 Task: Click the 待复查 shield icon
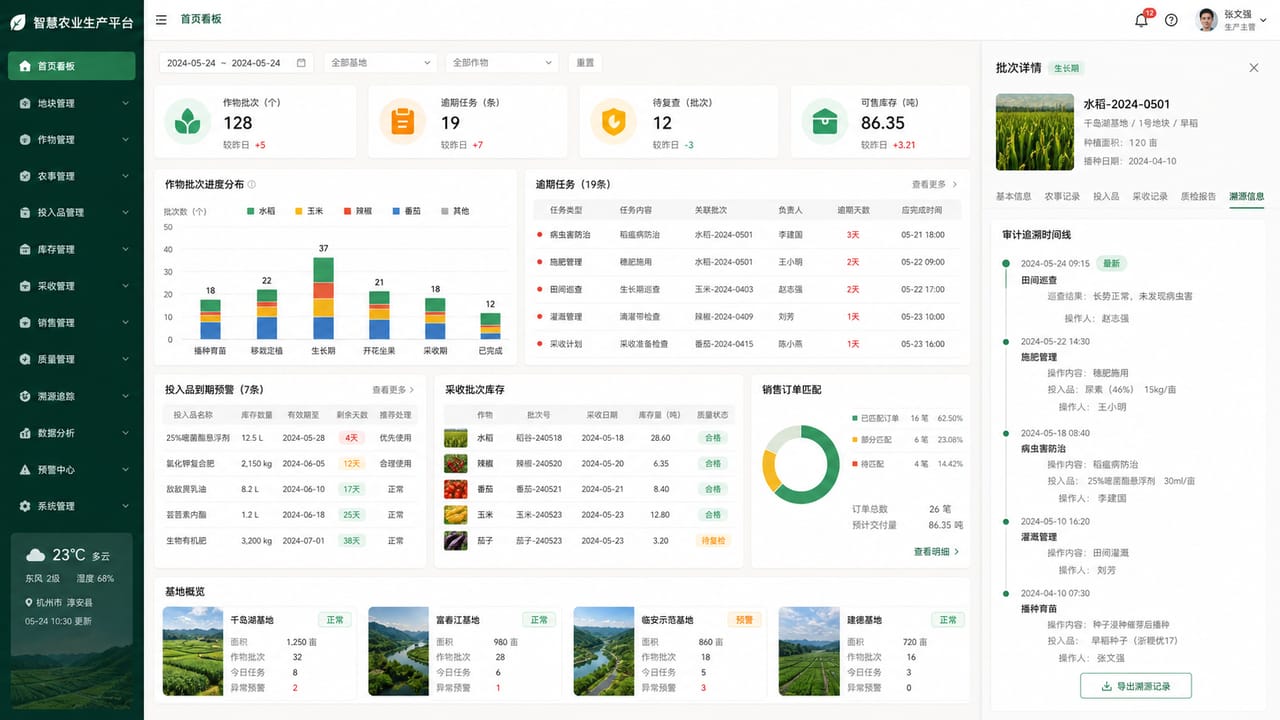click(613, 121)
